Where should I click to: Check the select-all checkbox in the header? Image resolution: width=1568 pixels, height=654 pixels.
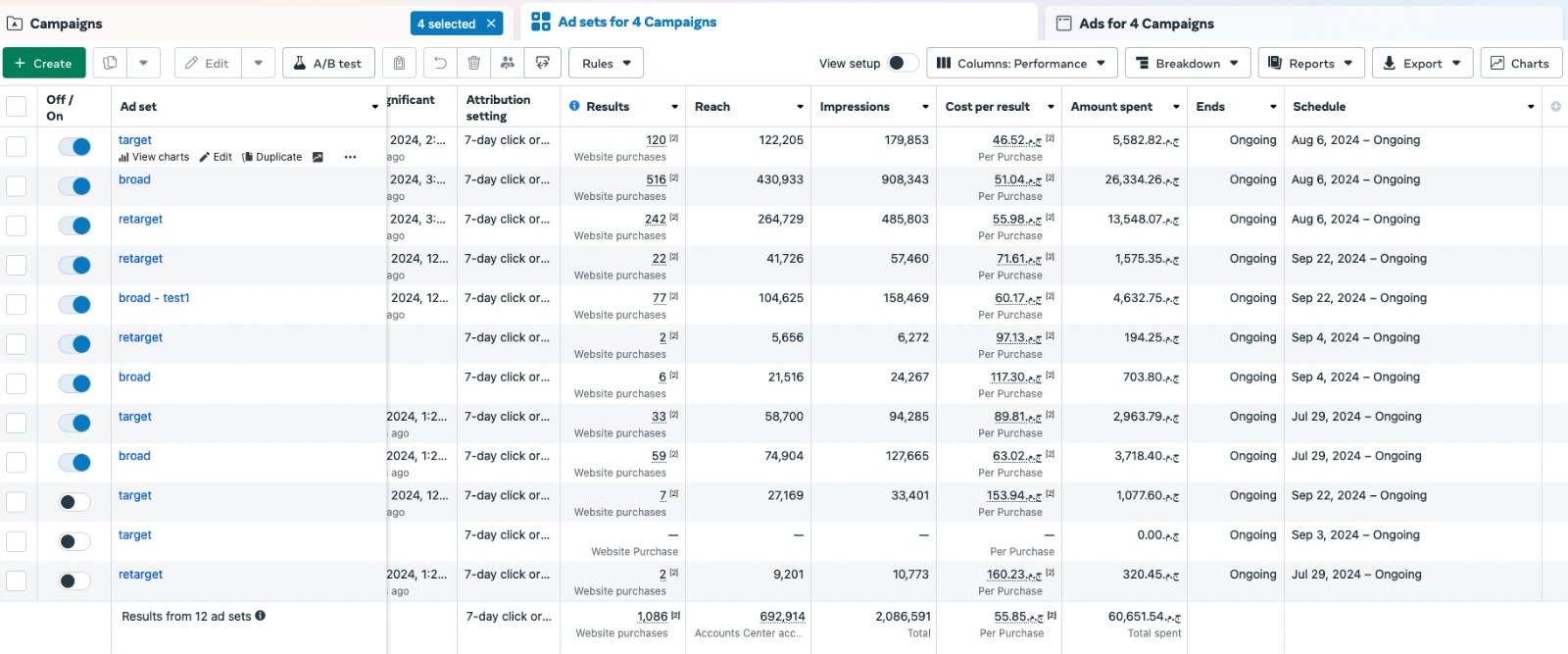click(17, 106)
